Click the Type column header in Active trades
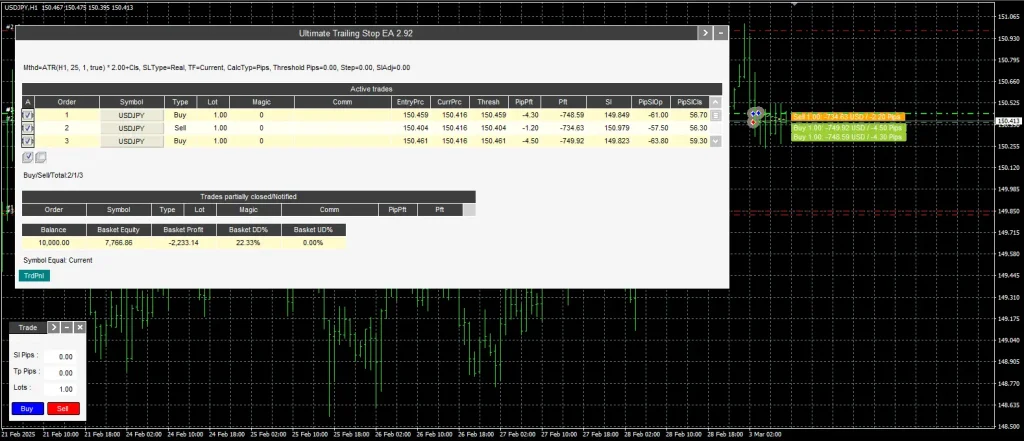This screenshot has height=441, width=1024. [180, 102]
